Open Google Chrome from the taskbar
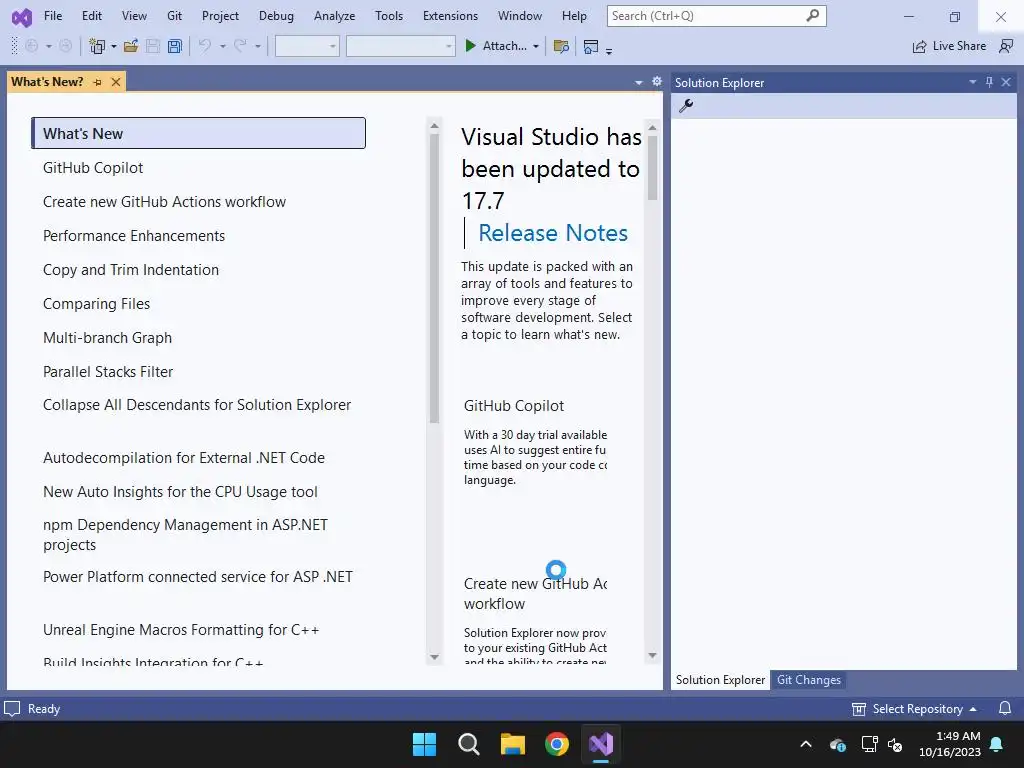Screen dimensions: 1024x768 (x=557, y=744)
